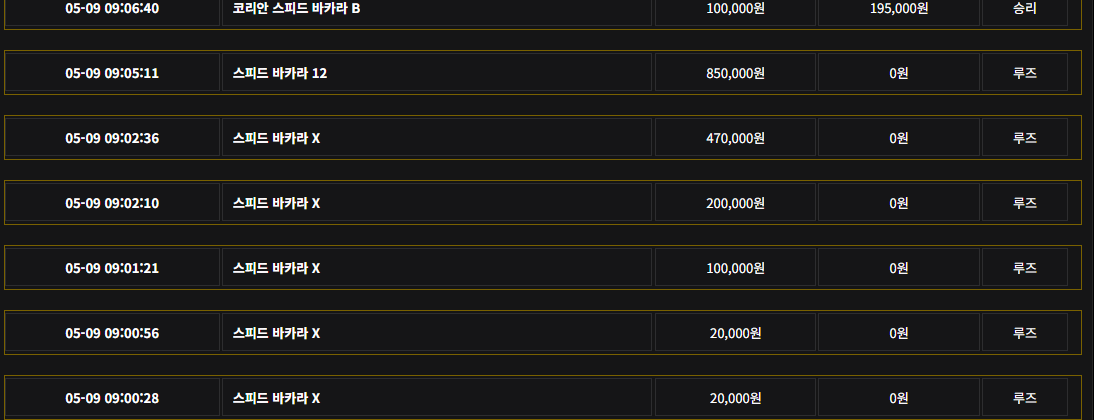Select the 05-09 09:06:40 timestamp cell
Screen dimensions: 1094x420
tap(112, 9)
